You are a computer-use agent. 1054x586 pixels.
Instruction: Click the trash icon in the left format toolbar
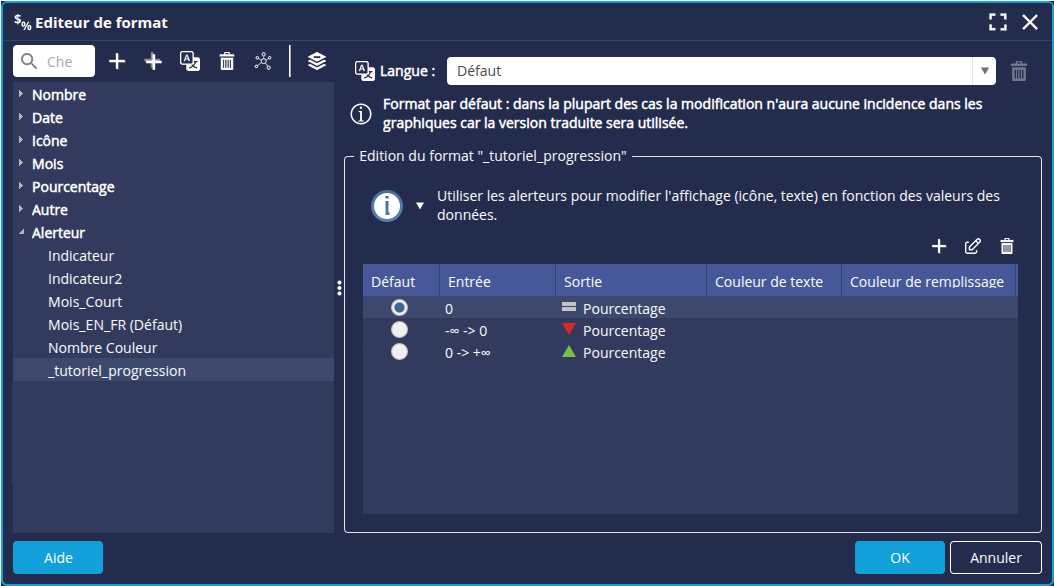coord(227,61)
